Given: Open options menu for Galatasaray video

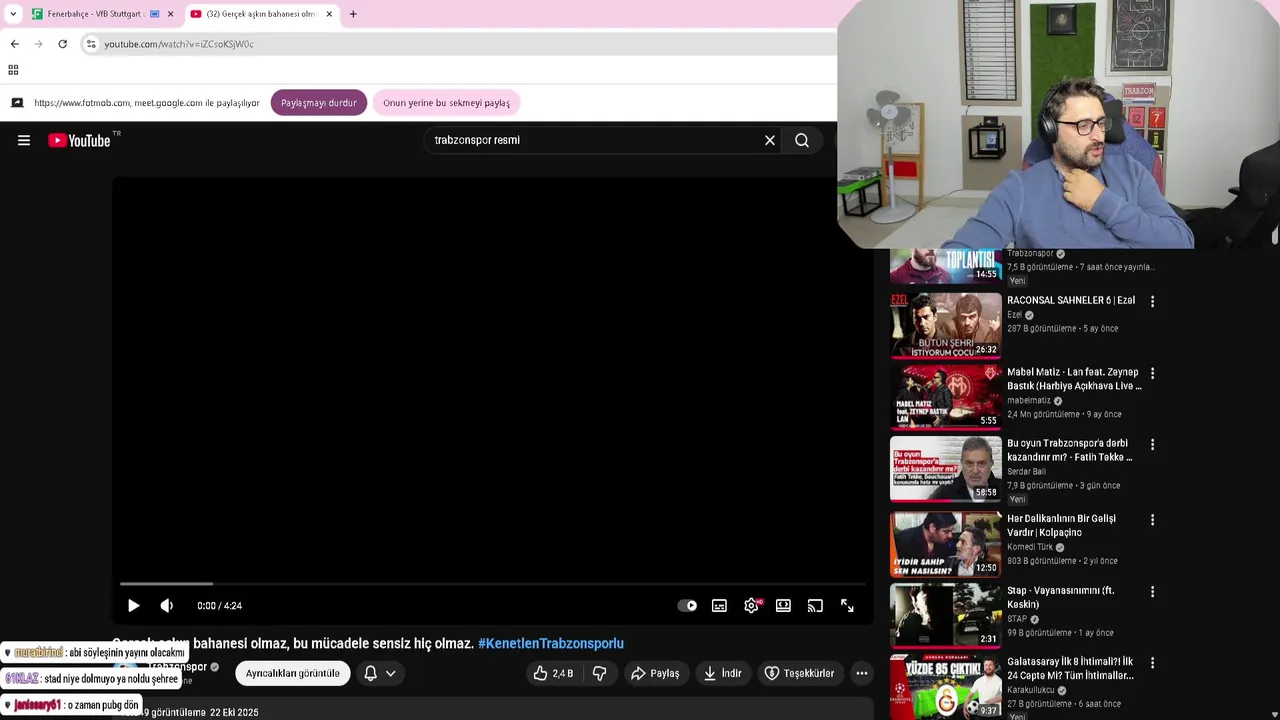Looking at the screenshot, I should pyautogui.click(x=1152, y=663).
